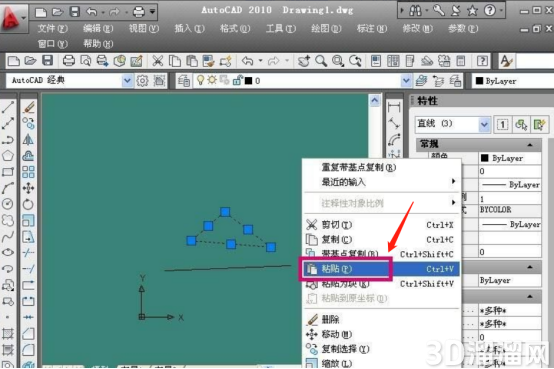Click the top apex grip of the triangle
Viewport: 554px width, 369px height.
click(x=225, y=212)
